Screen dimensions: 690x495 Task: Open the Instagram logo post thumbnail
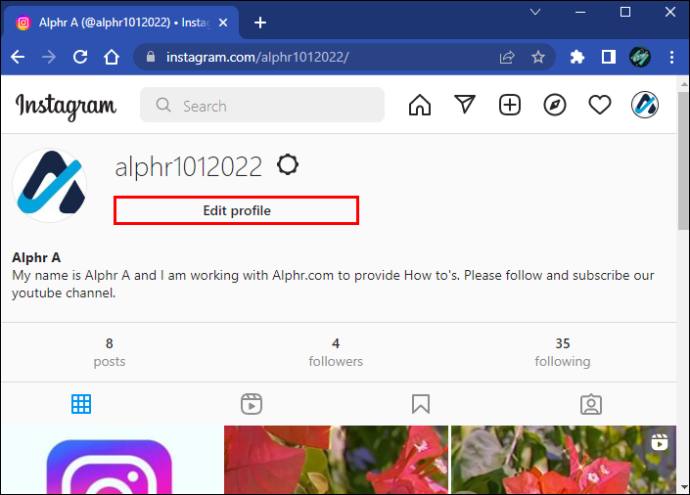(x=111, y=459)
